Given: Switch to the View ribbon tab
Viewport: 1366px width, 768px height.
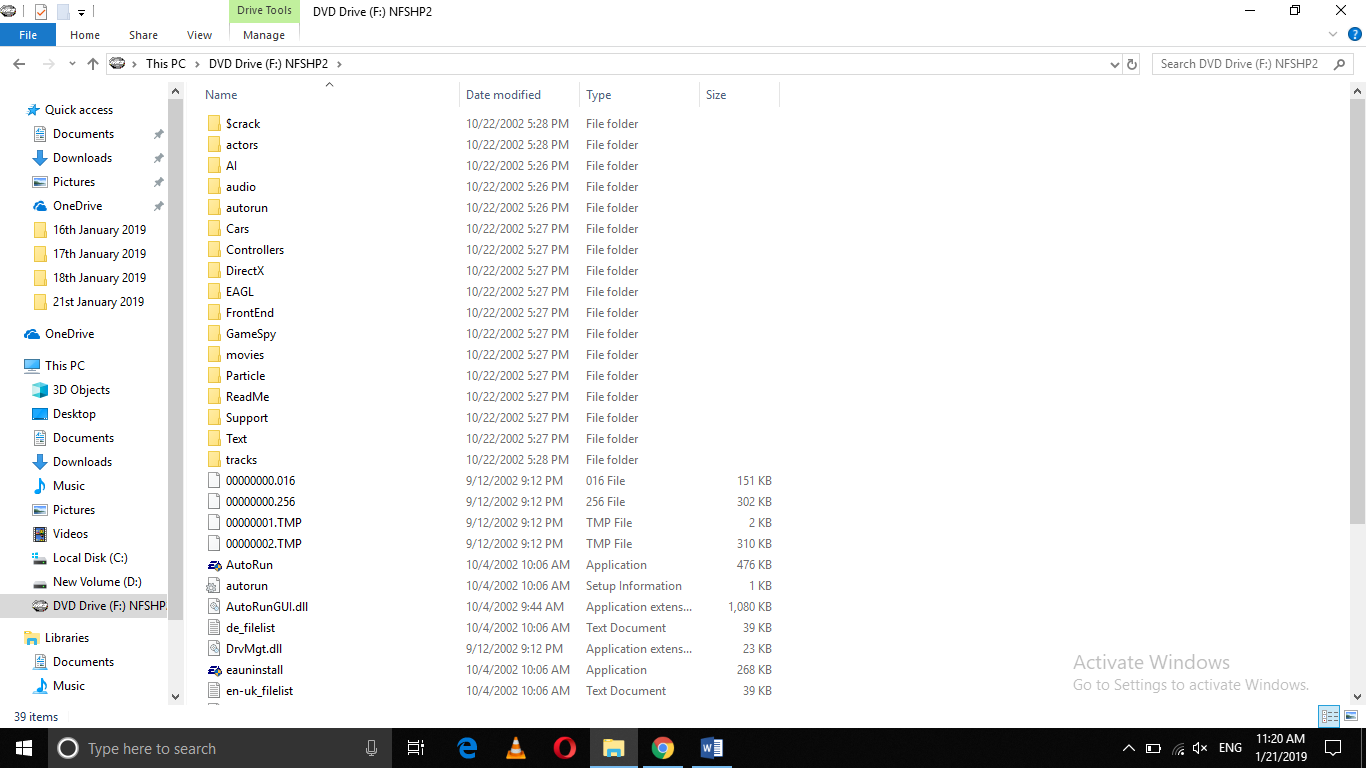Looking at the screenshot, I should [199, 34].
